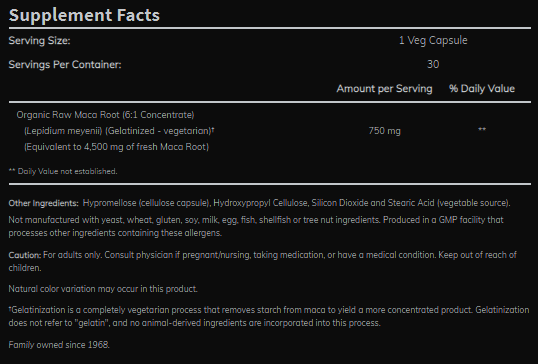Select the Hypromellose cellulose capsule text
Viewport: 538px width, 364px height.
click(x=146, y=203)
